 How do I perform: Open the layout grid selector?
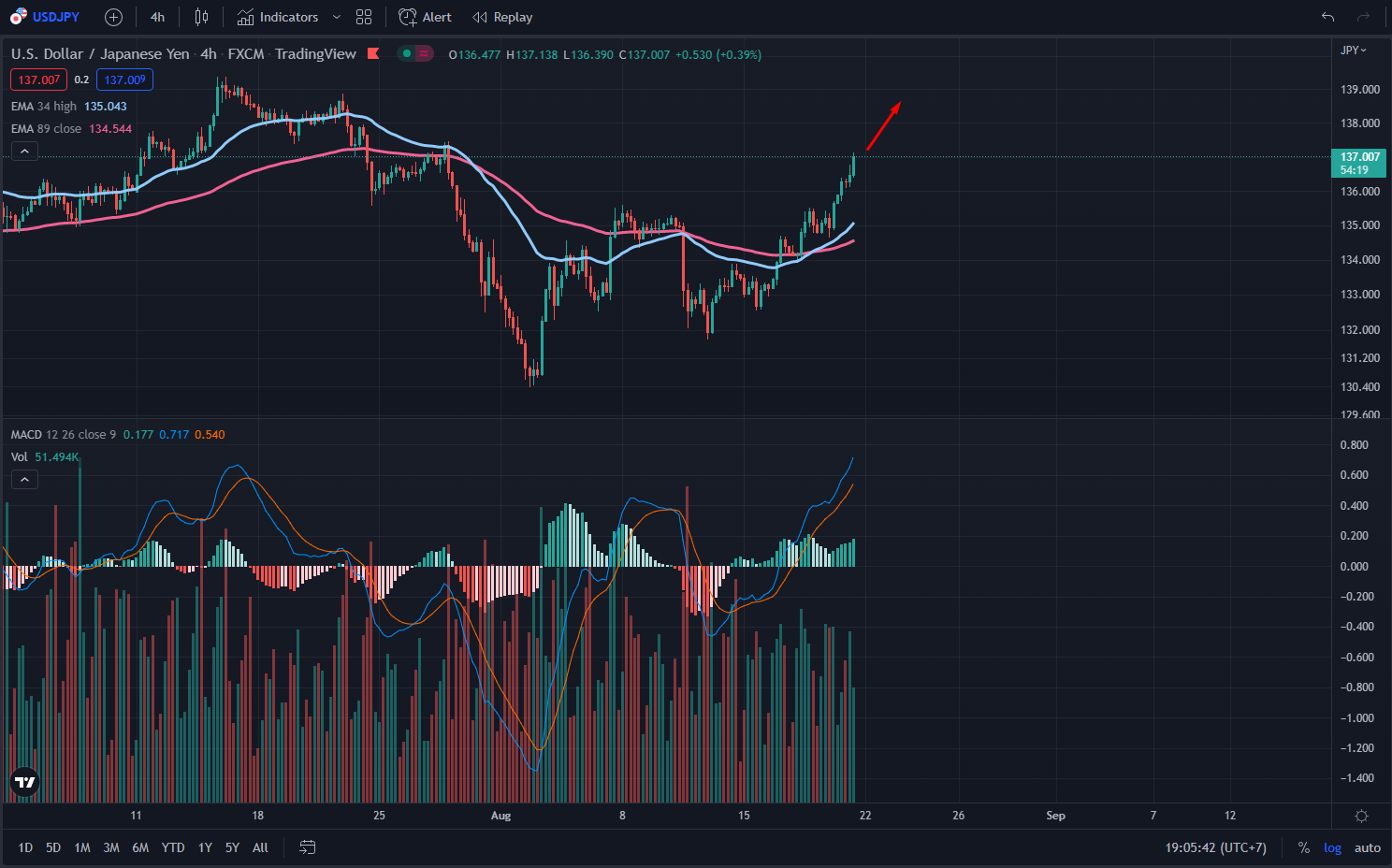[x=364, y=17]
